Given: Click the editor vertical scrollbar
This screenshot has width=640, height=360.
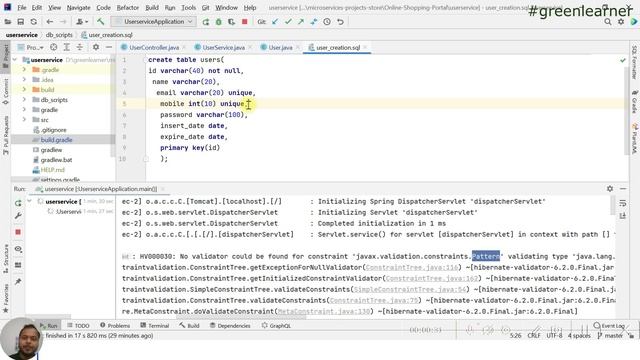Looking at the screenshot, I should coord(627,110).
